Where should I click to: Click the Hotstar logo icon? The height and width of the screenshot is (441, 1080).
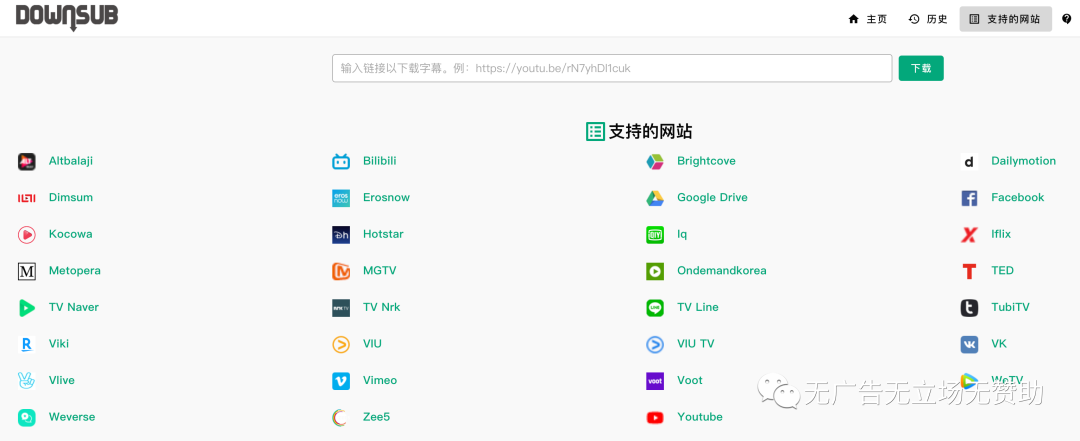pos(341,234)
